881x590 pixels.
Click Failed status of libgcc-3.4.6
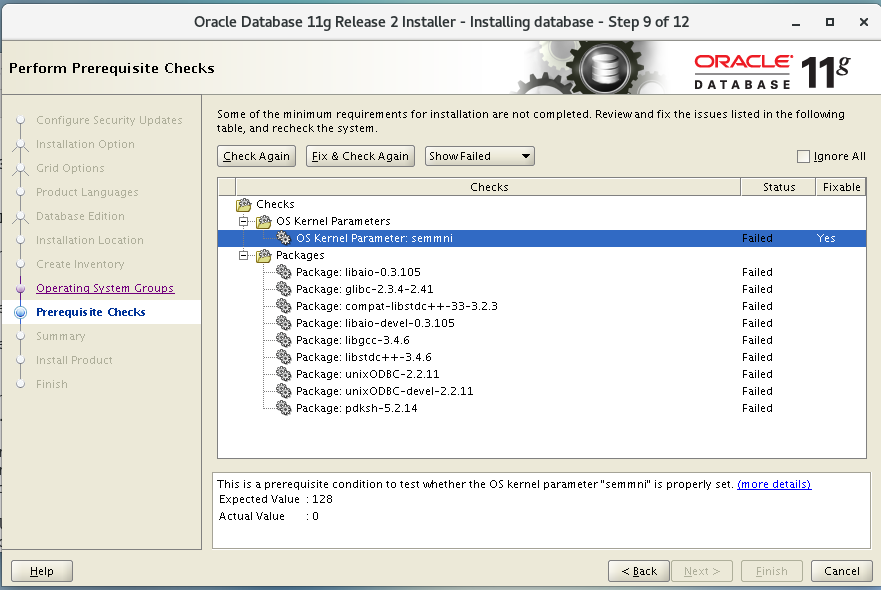tap(757, 341)
